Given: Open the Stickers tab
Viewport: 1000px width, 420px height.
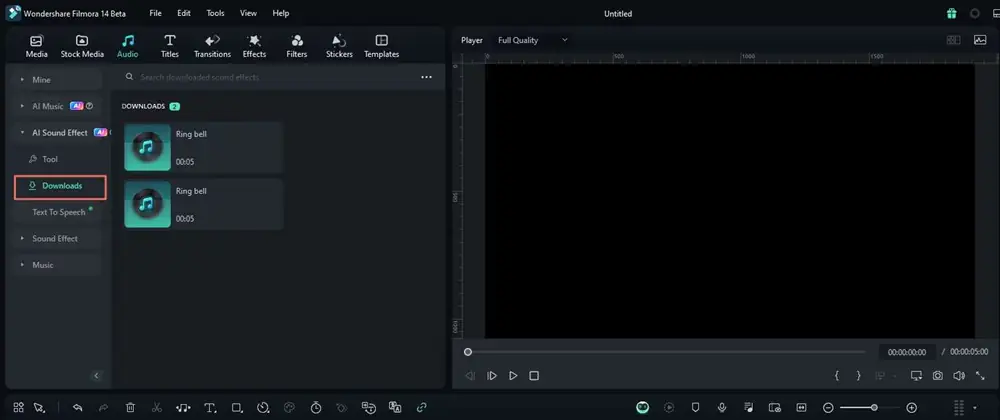Looking at the screenshot, I should [x=339, y=47].
